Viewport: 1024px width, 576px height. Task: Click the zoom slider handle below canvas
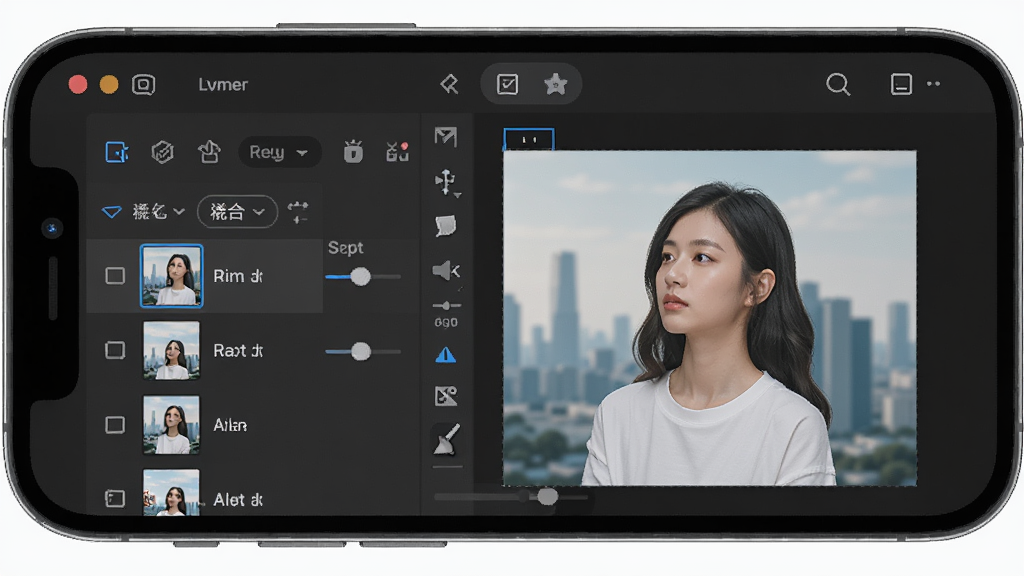[547, 497]
